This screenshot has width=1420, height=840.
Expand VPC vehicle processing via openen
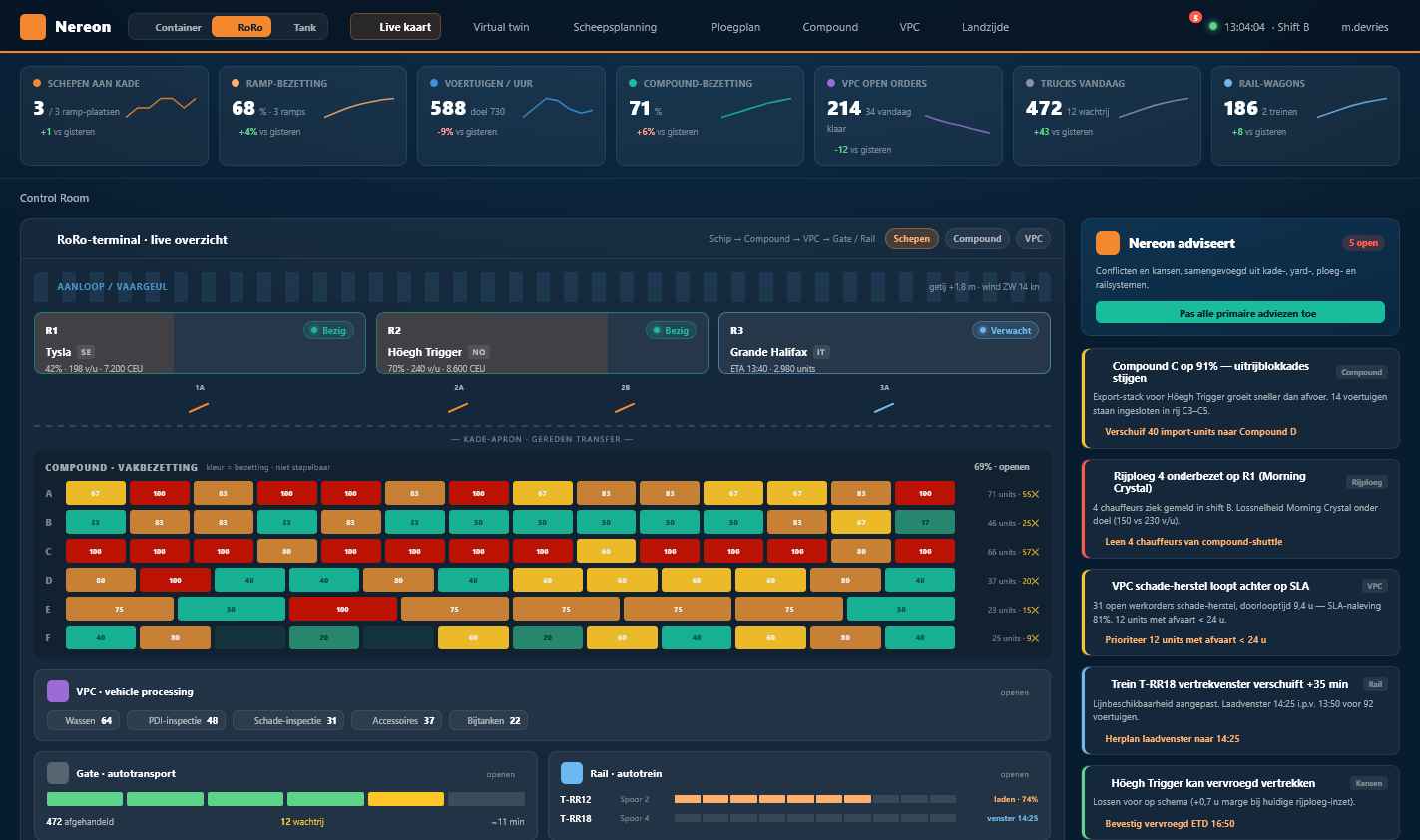point(1015,692)
